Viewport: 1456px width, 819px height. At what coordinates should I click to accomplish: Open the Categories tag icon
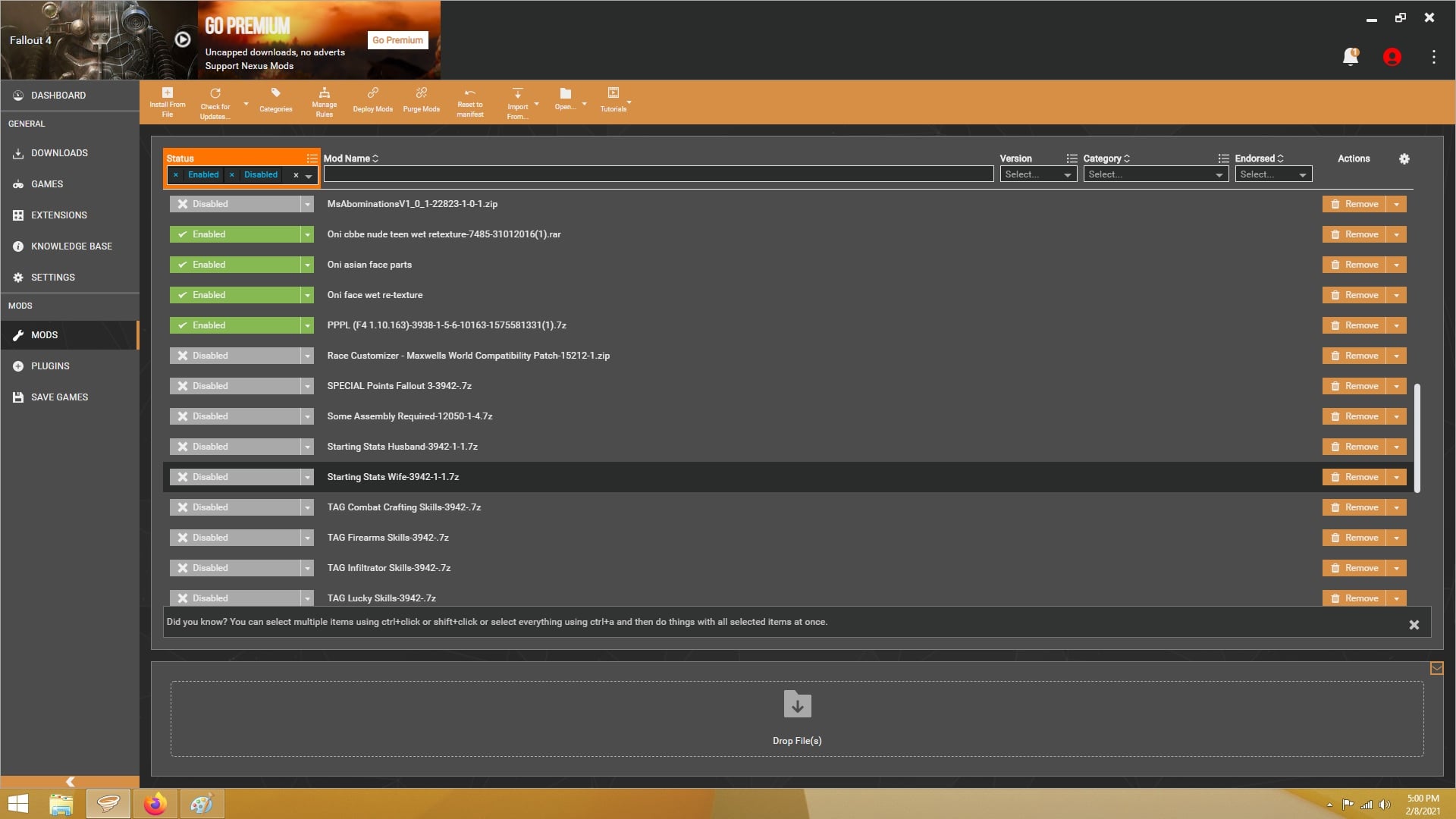[275, 93]
